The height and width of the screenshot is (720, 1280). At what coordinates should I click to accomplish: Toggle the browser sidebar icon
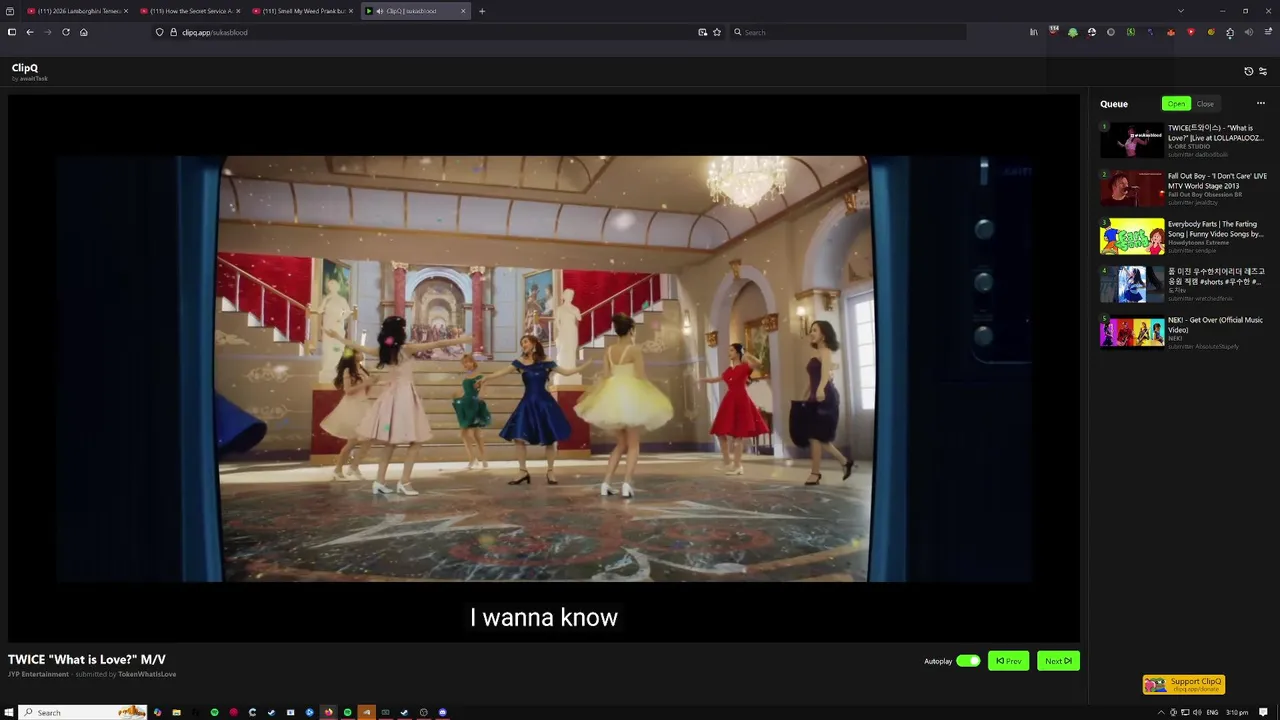[12, 32]
